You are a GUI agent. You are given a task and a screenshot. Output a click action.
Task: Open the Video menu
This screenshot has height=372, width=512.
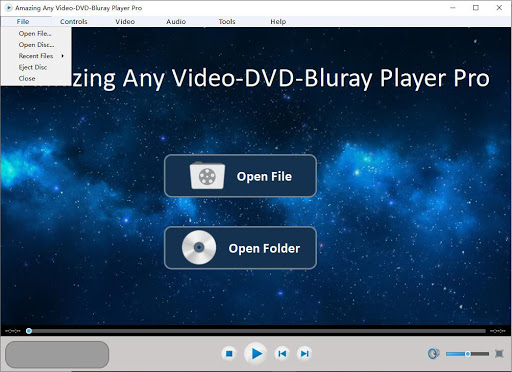pyautogui.click(x=125, y=22)
